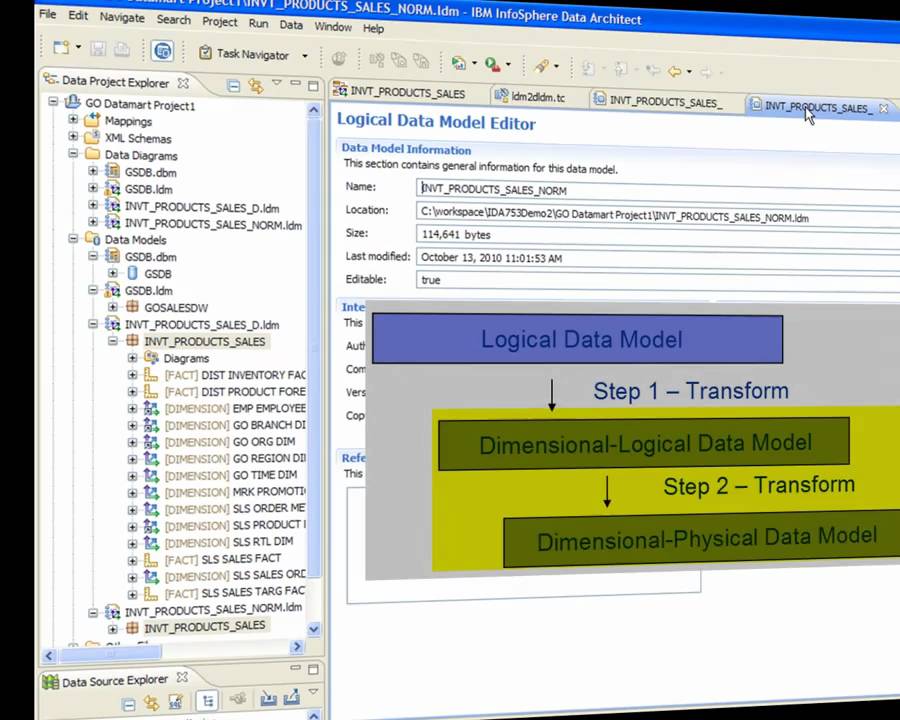900x720 pixels.
Task: Select [FACT] DIST INVENTORY FAC entity
Action: coord(235,375)
